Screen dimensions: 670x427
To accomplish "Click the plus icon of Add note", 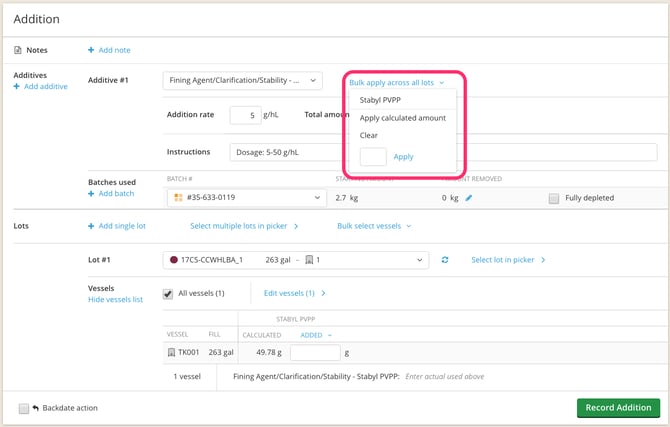I will click(91, 50).
